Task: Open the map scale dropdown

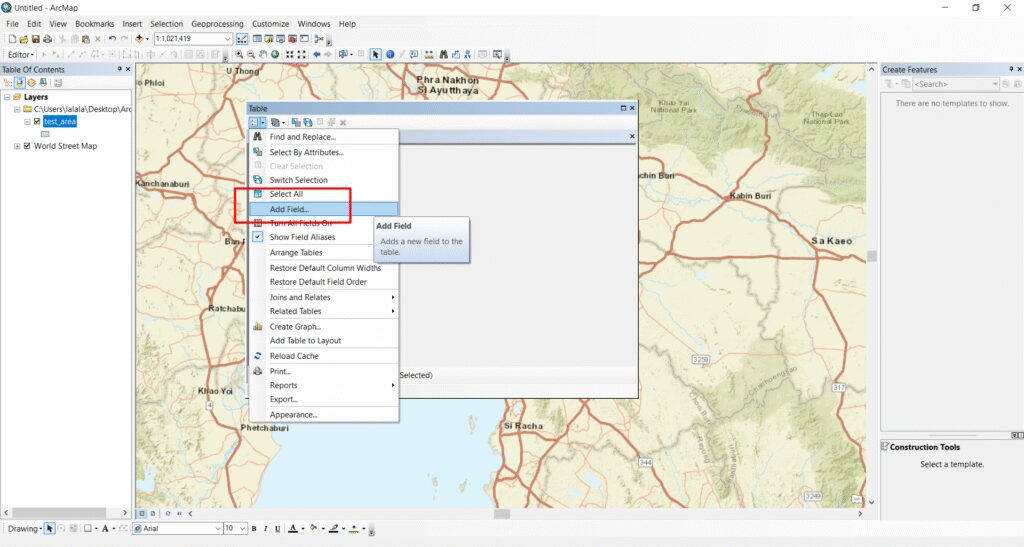Action: point(227,39)
